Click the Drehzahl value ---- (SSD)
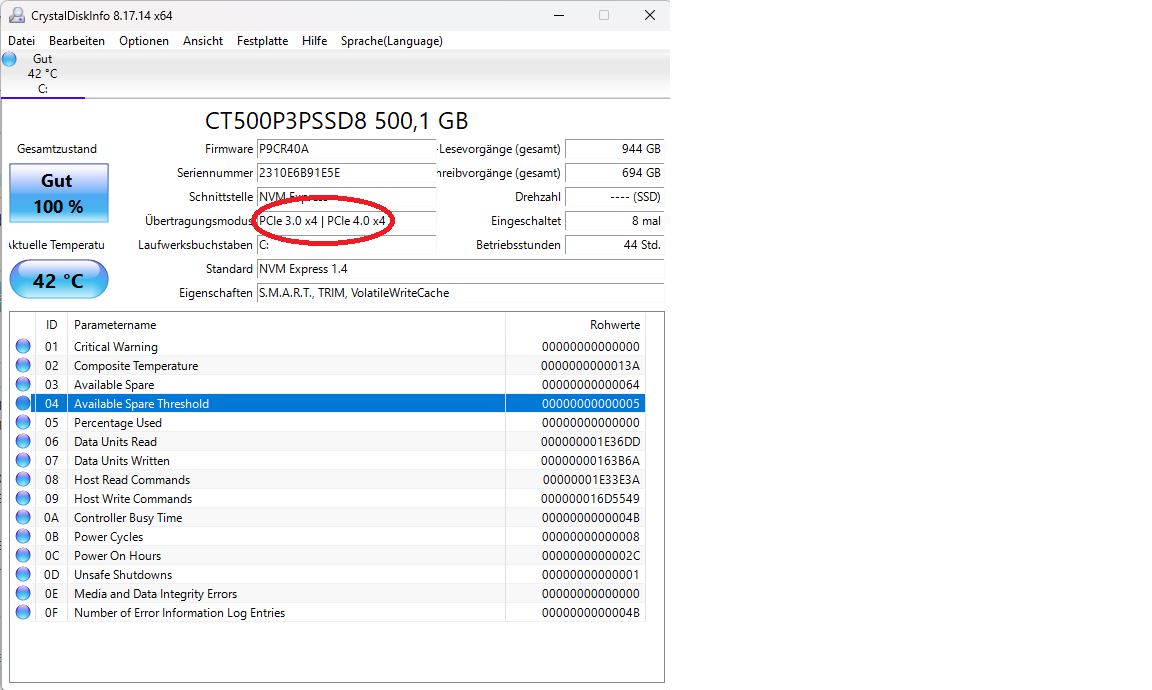 coord(614,197)
